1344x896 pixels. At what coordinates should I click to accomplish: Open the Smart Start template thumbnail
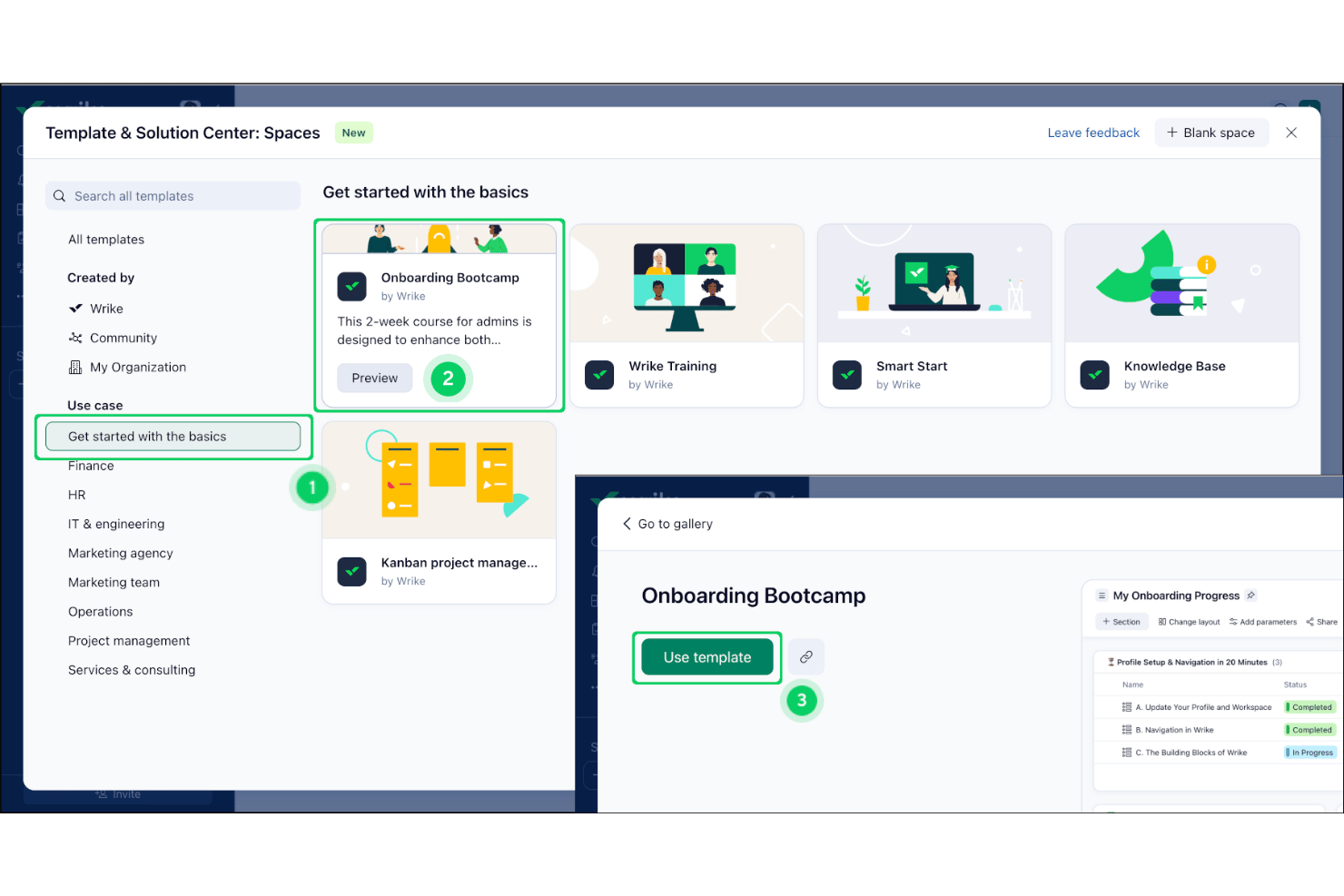point(934,283)
